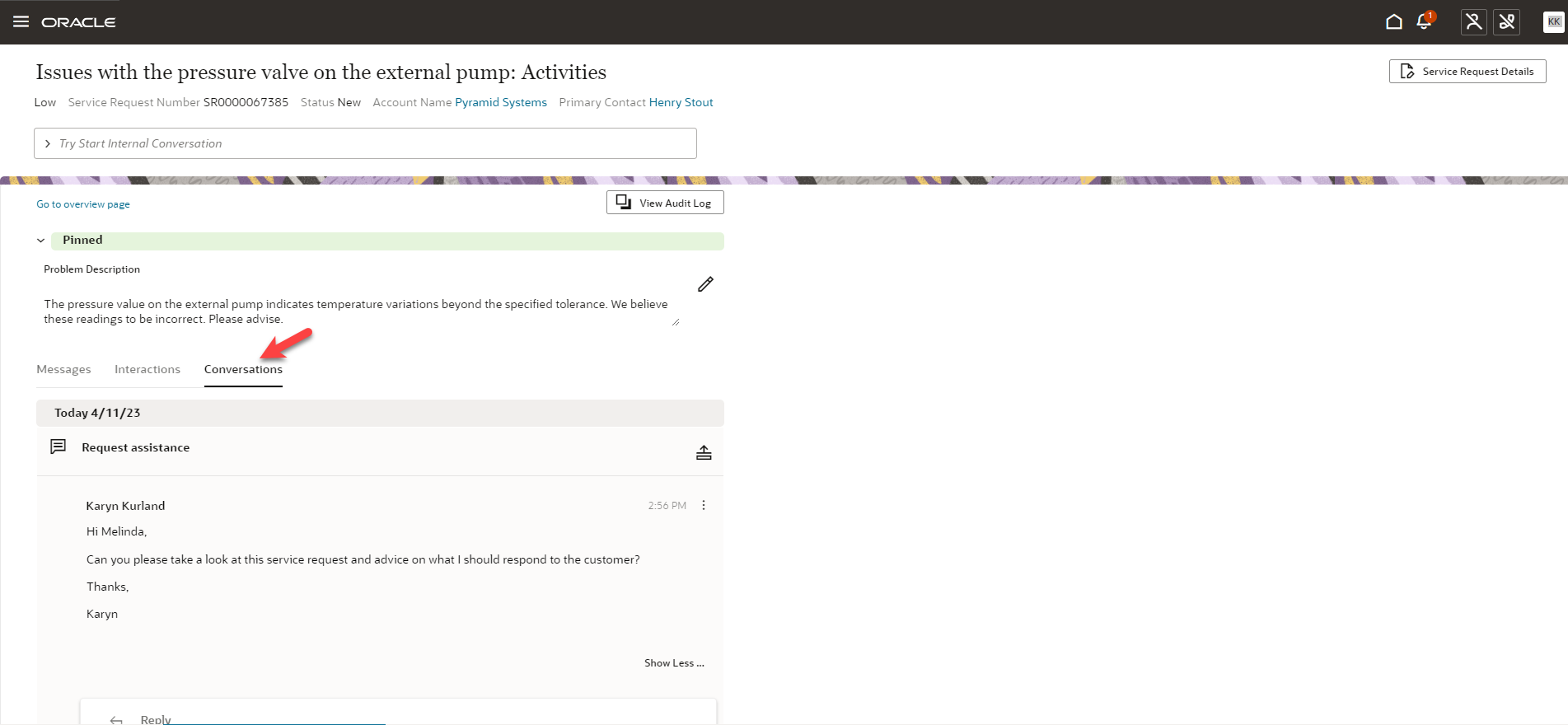Click Show Less to collapse the message

[673, 663]
